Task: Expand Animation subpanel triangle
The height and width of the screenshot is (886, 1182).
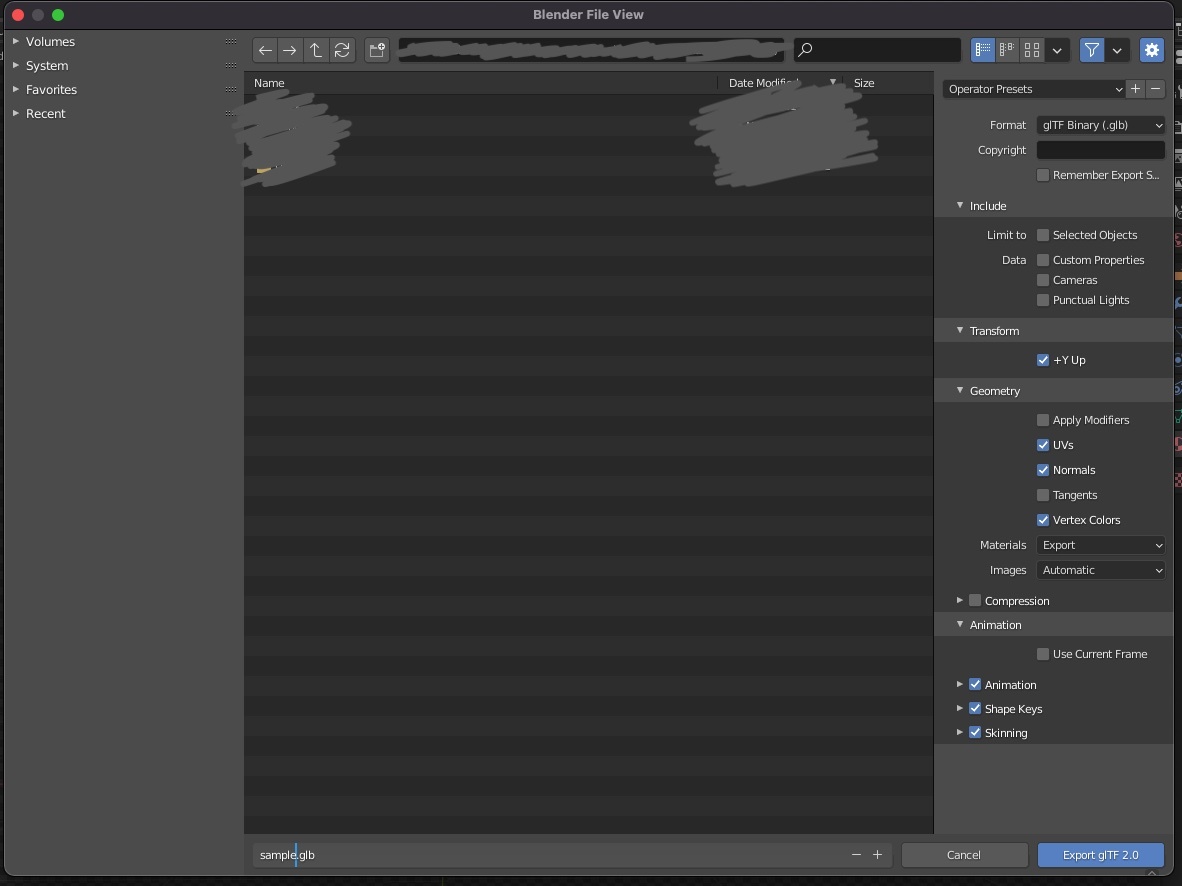Action: [960, 685]
